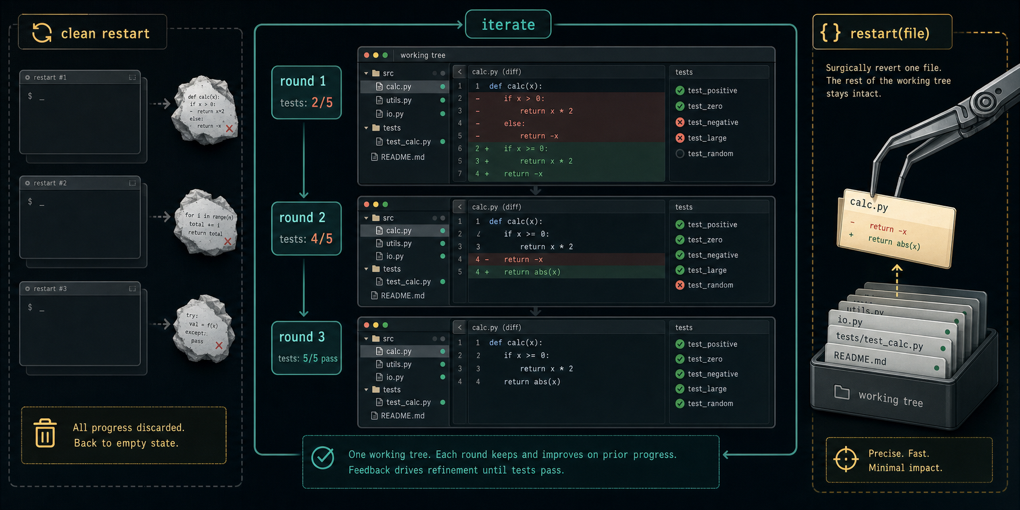Click the red X mark on restart #1 crumpled paper
This screenshot has height=510, width=1020.
click(x=229, y=129)
